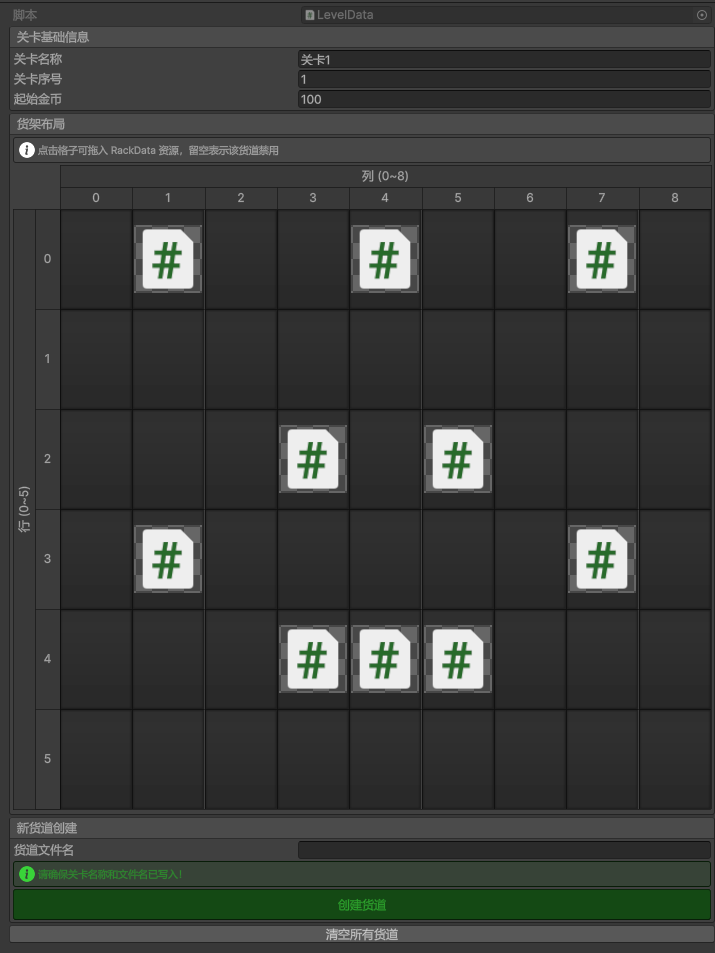Click the empty cell at row 0, column 8
The image size is (715, 953).
point(675,259)
